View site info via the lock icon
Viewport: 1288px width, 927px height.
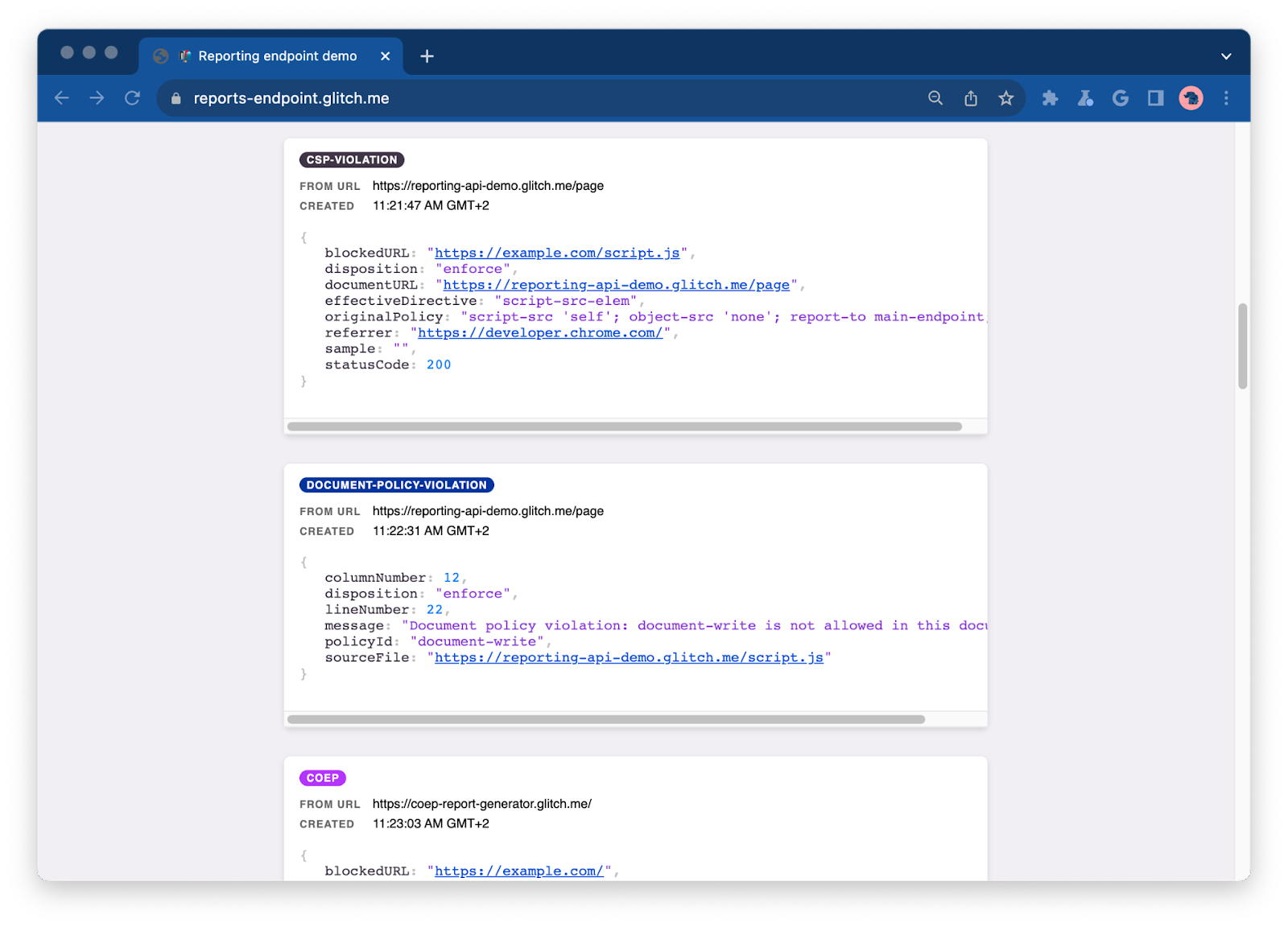175,98
